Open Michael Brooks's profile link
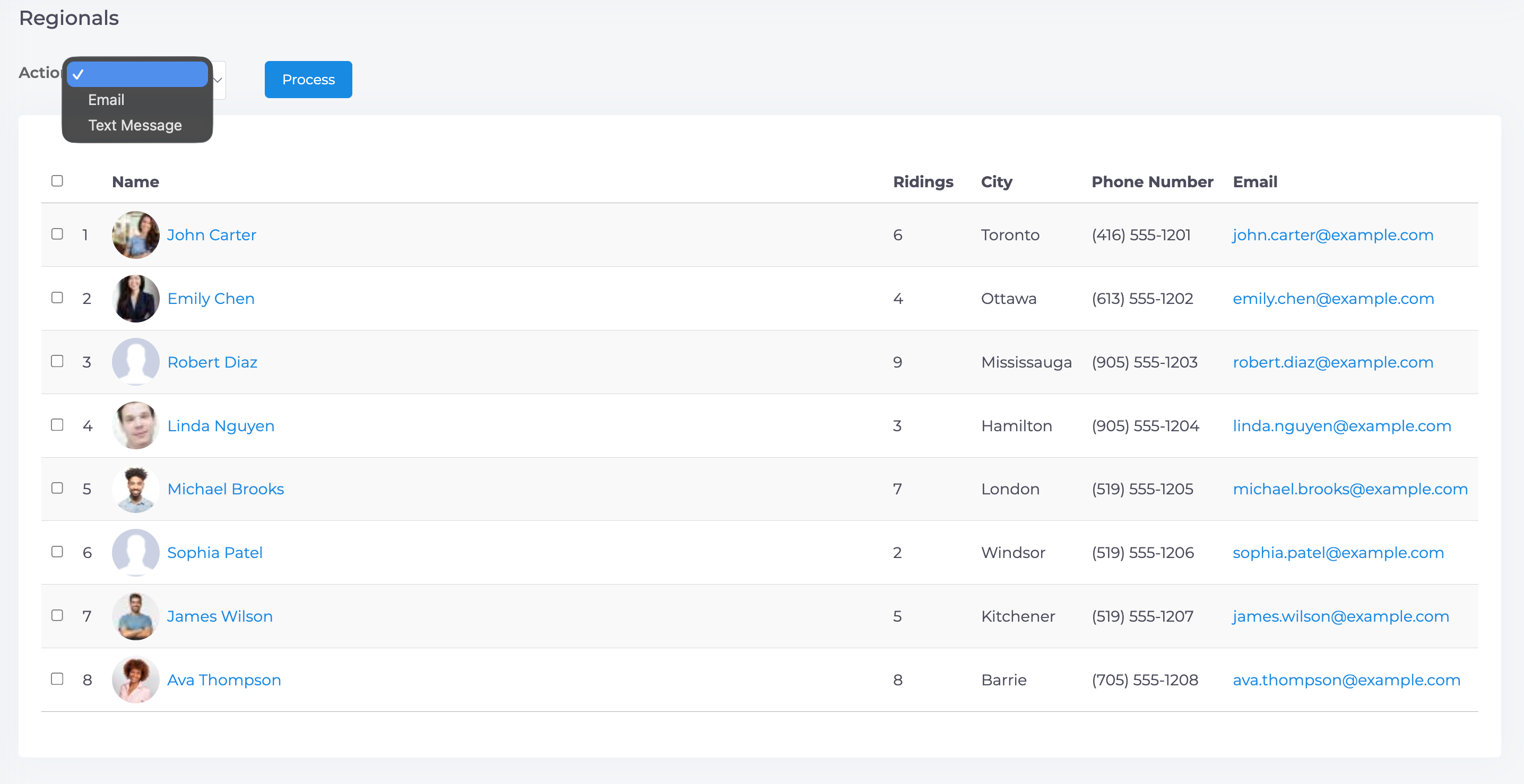The width and height of the screenshot is (1524, 784). 226,489
